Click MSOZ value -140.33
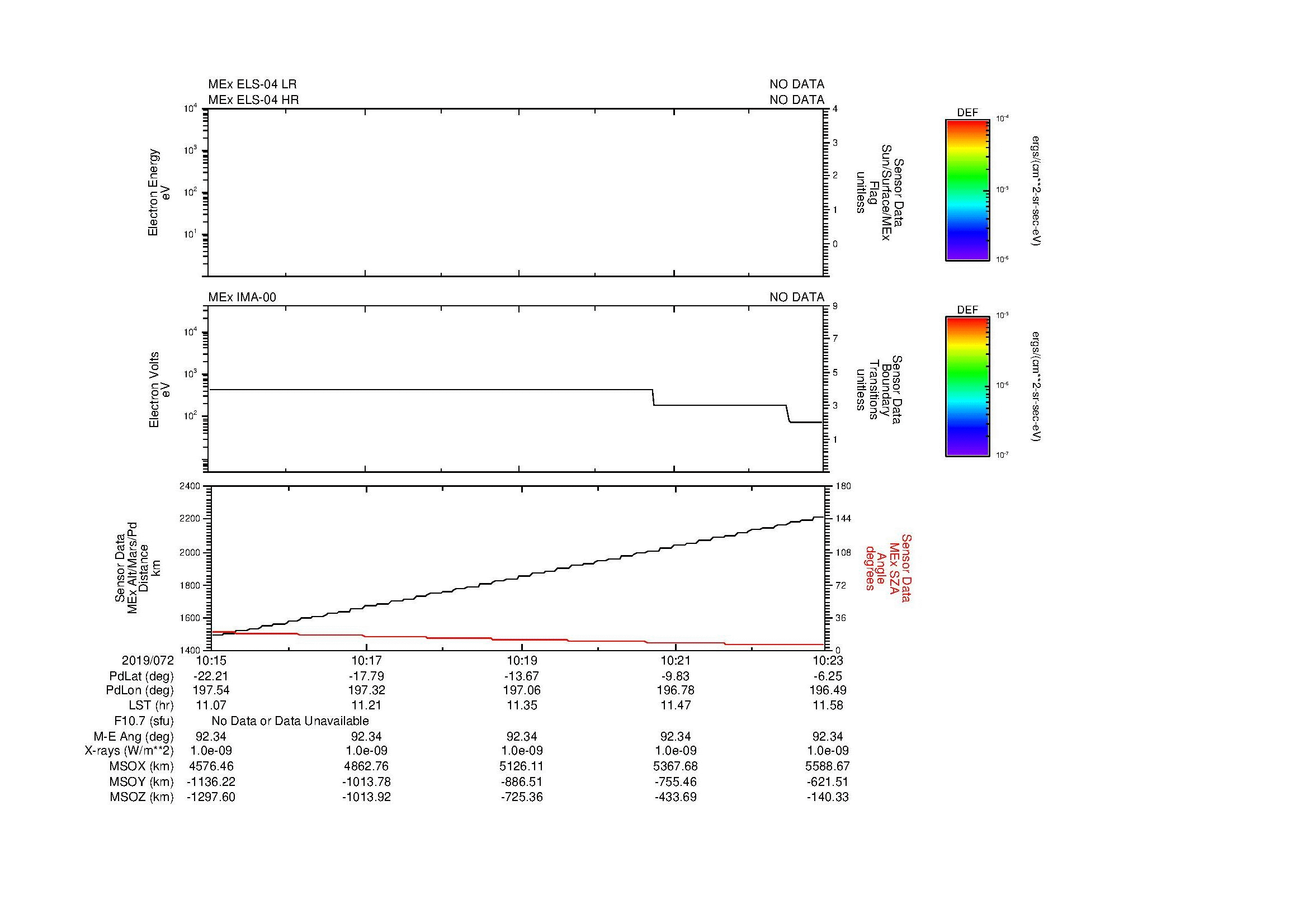Image resolution: width=1308 pixels, height=924 pixels. (x=828, y=797)
